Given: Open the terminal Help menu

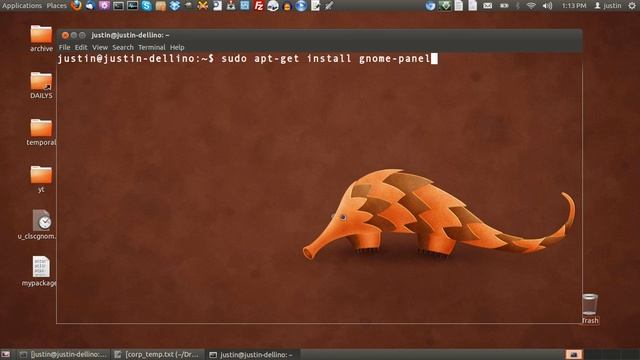Looking at the screenshot, I should 177,47.
